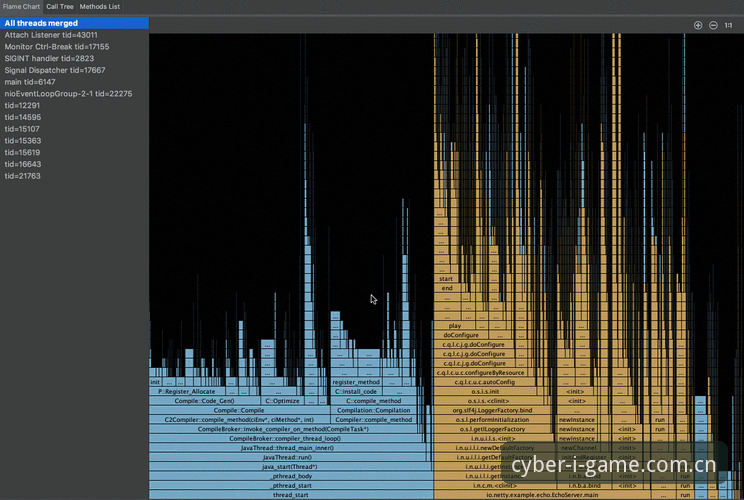Select the Flame Chart tab
744x500 pixels.
21,7
